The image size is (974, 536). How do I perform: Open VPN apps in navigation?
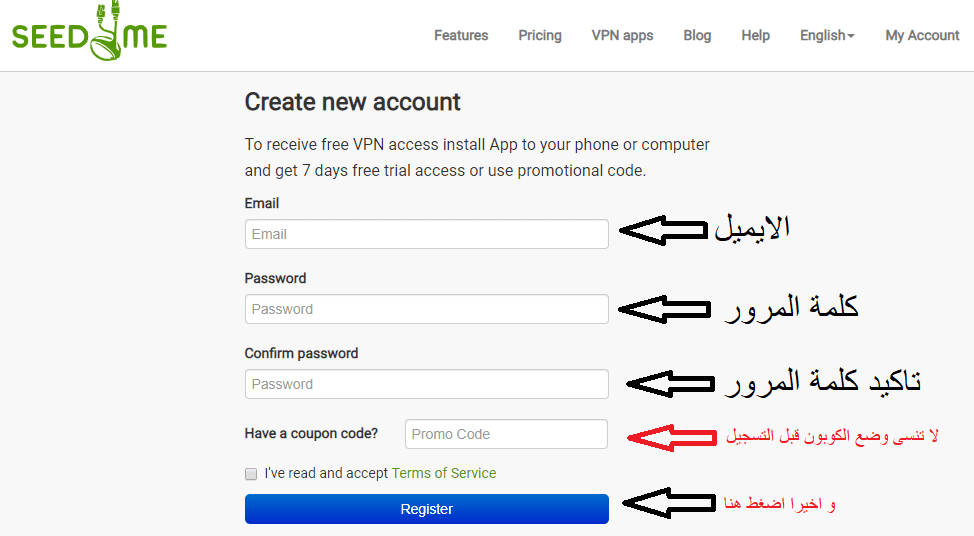point(622,35)
